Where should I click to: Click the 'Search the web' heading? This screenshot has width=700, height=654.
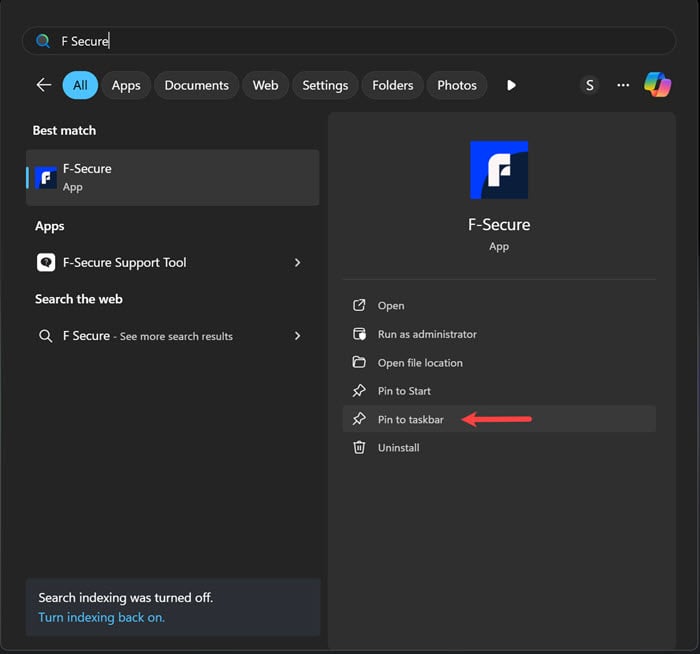(x=79, y=299)
